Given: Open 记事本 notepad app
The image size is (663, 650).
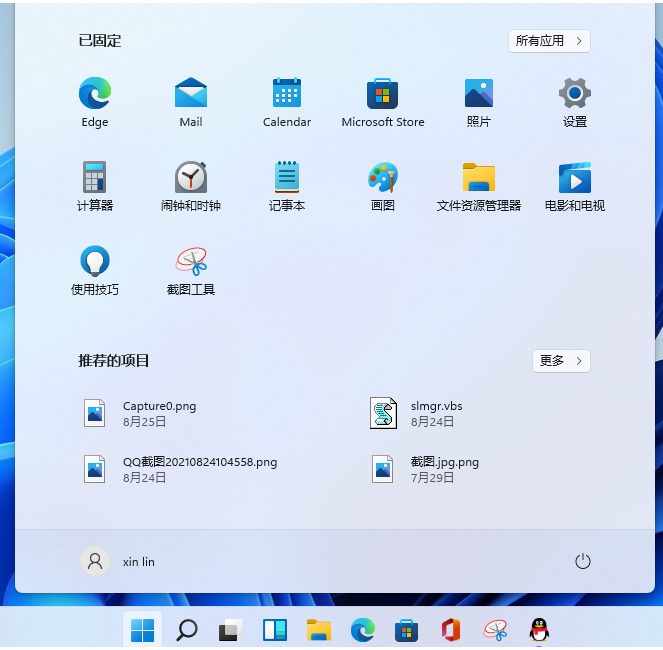Looking at the screenshot, I should coord(287,186).
